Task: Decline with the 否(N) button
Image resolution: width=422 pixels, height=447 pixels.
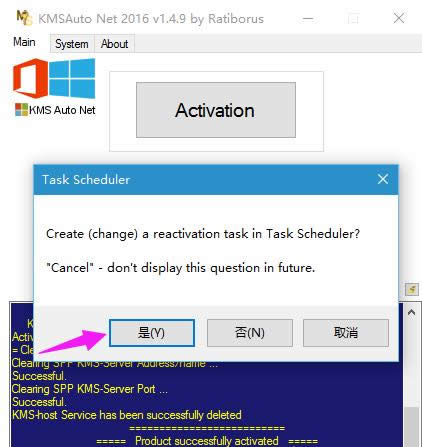Action: 250,333
